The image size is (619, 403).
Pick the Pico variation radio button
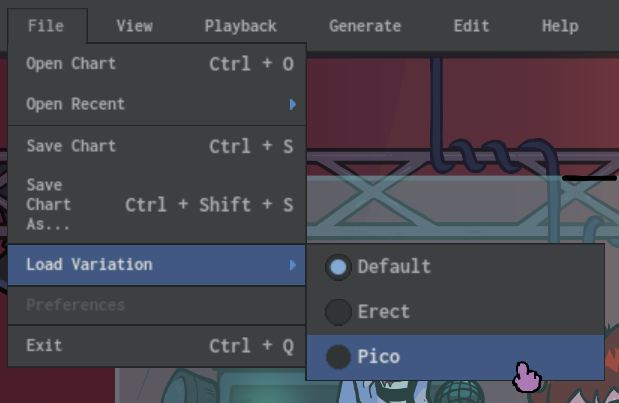(339, 356)
